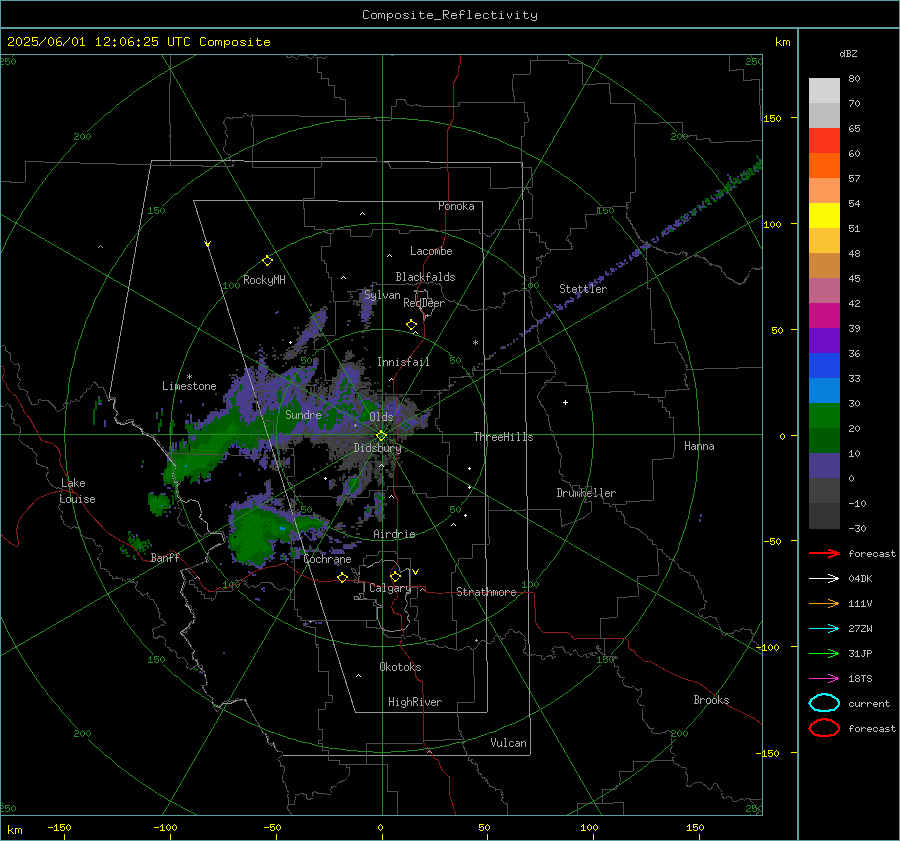This screenshot has width=900, height=841.
Task: Click the magenta 39 dBZ color swatch
Action: [x=824, y=315]
